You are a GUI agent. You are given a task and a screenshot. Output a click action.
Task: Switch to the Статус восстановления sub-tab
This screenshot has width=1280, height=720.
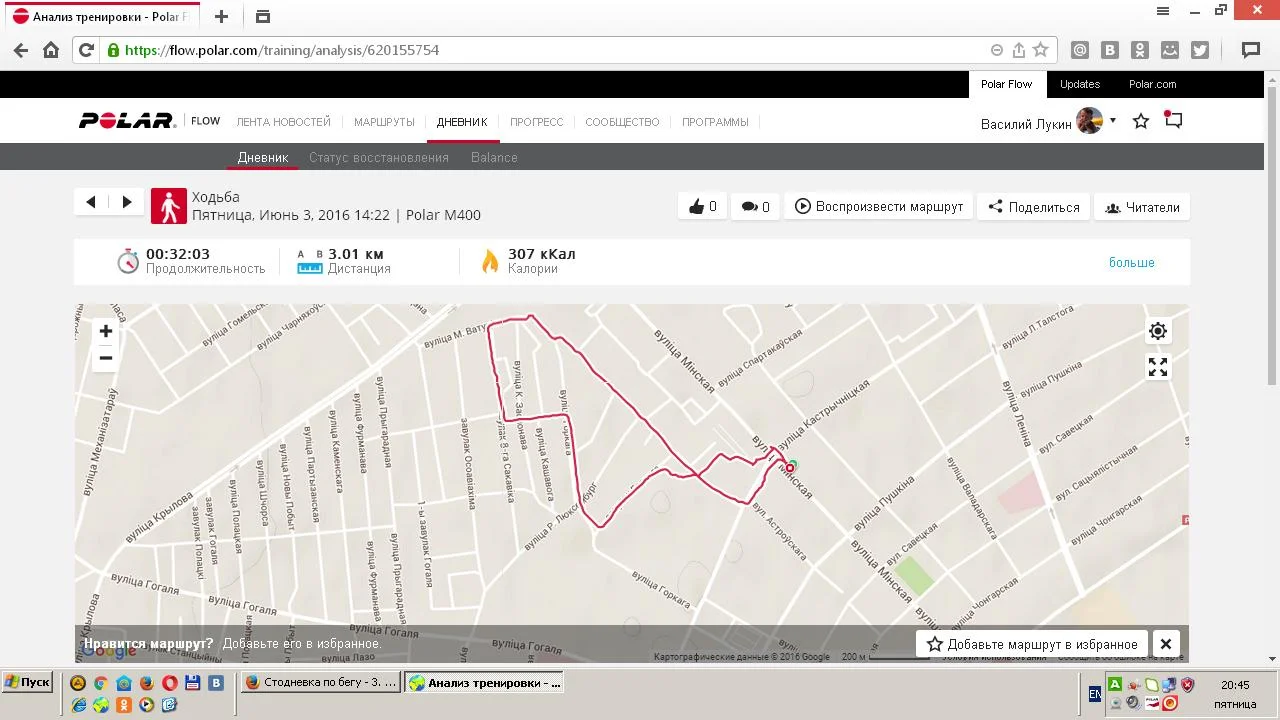[x=379, y=157]
